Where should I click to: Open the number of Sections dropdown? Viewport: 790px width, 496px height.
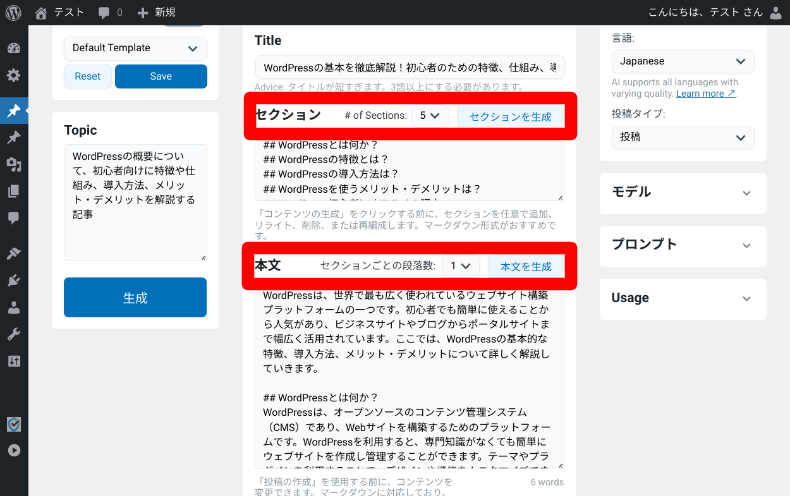(430, 116)
